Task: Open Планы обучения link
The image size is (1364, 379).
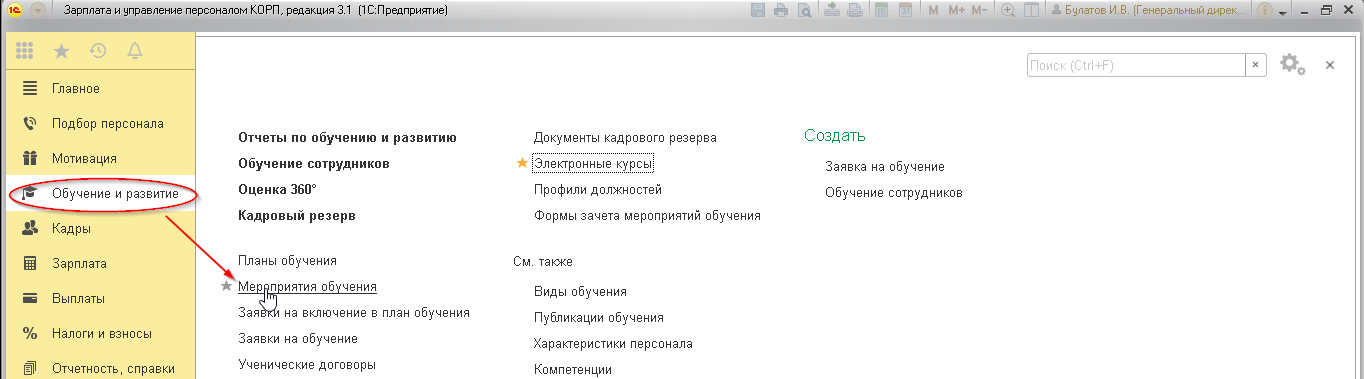Action: (287, 260)
